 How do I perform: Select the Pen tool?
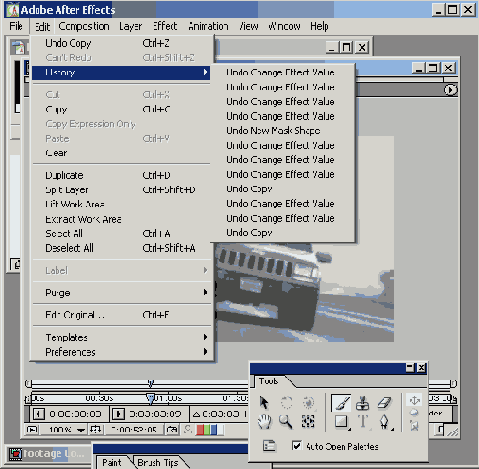click(385, 422)
